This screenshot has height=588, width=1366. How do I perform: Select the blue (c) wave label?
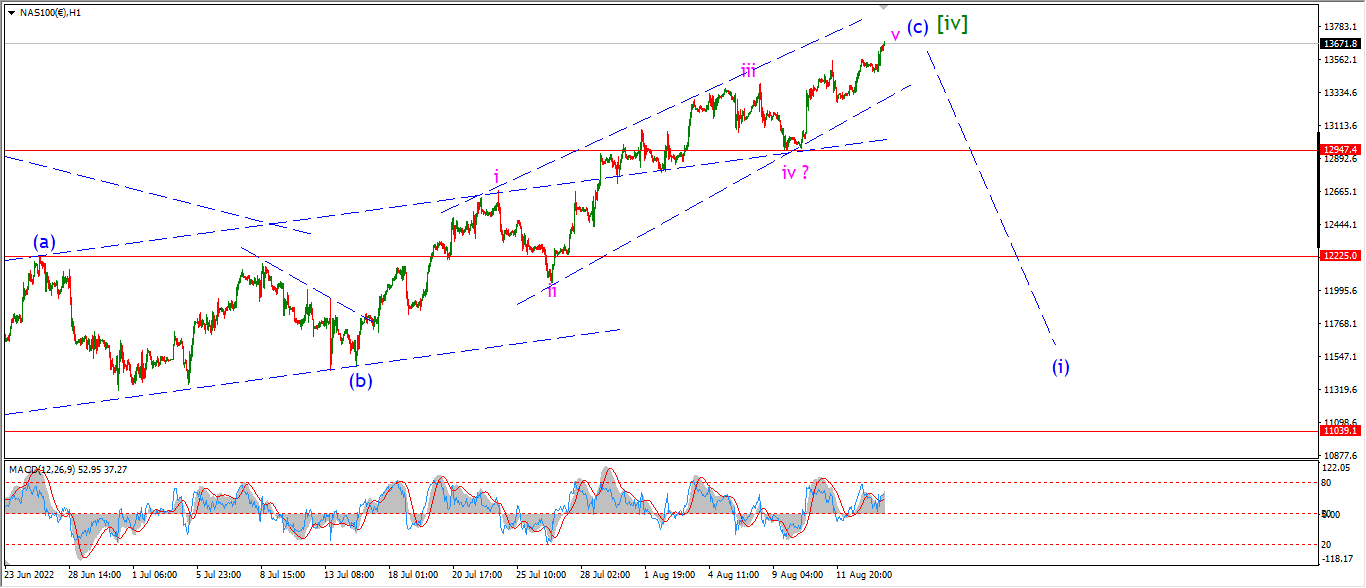918,26
